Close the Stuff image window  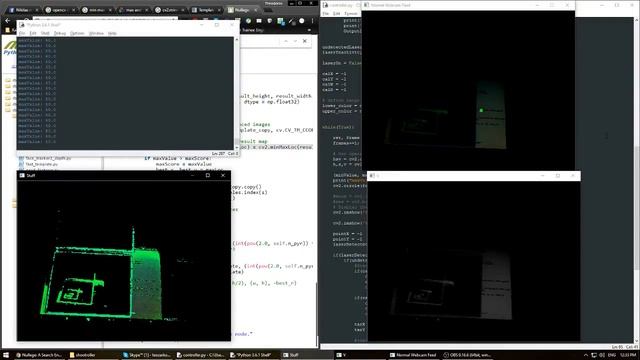223,176
